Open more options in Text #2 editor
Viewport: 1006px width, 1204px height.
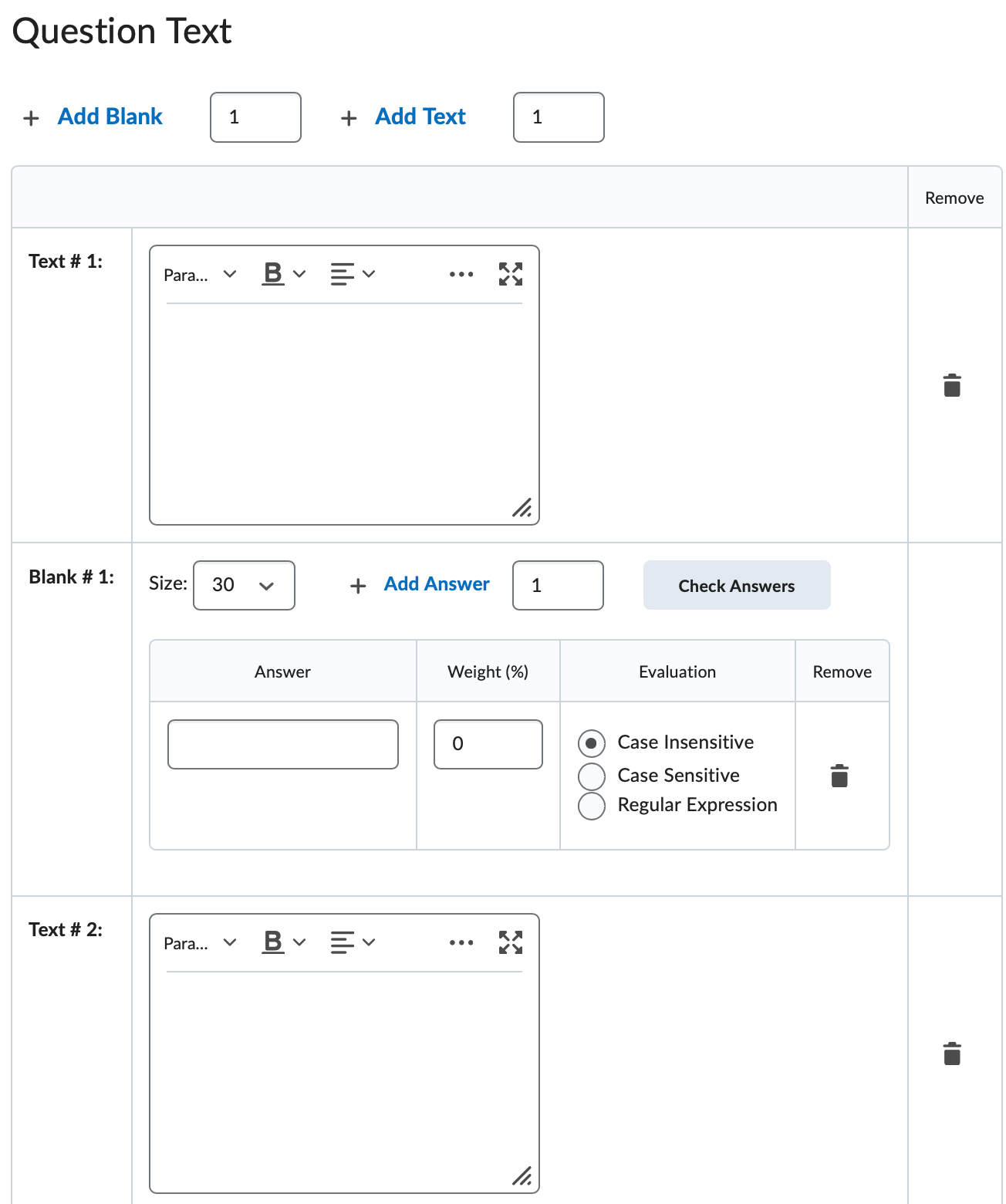click(461, 942)
